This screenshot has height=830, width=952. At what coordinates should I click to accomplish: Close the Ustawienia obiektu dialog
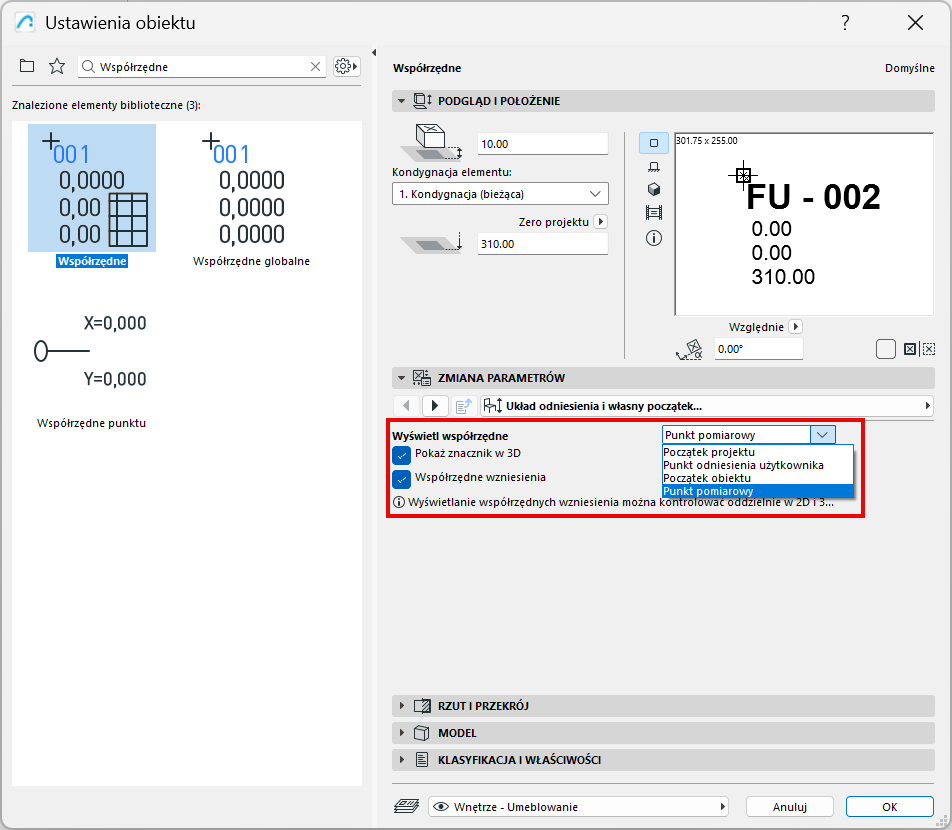(915, 22)
